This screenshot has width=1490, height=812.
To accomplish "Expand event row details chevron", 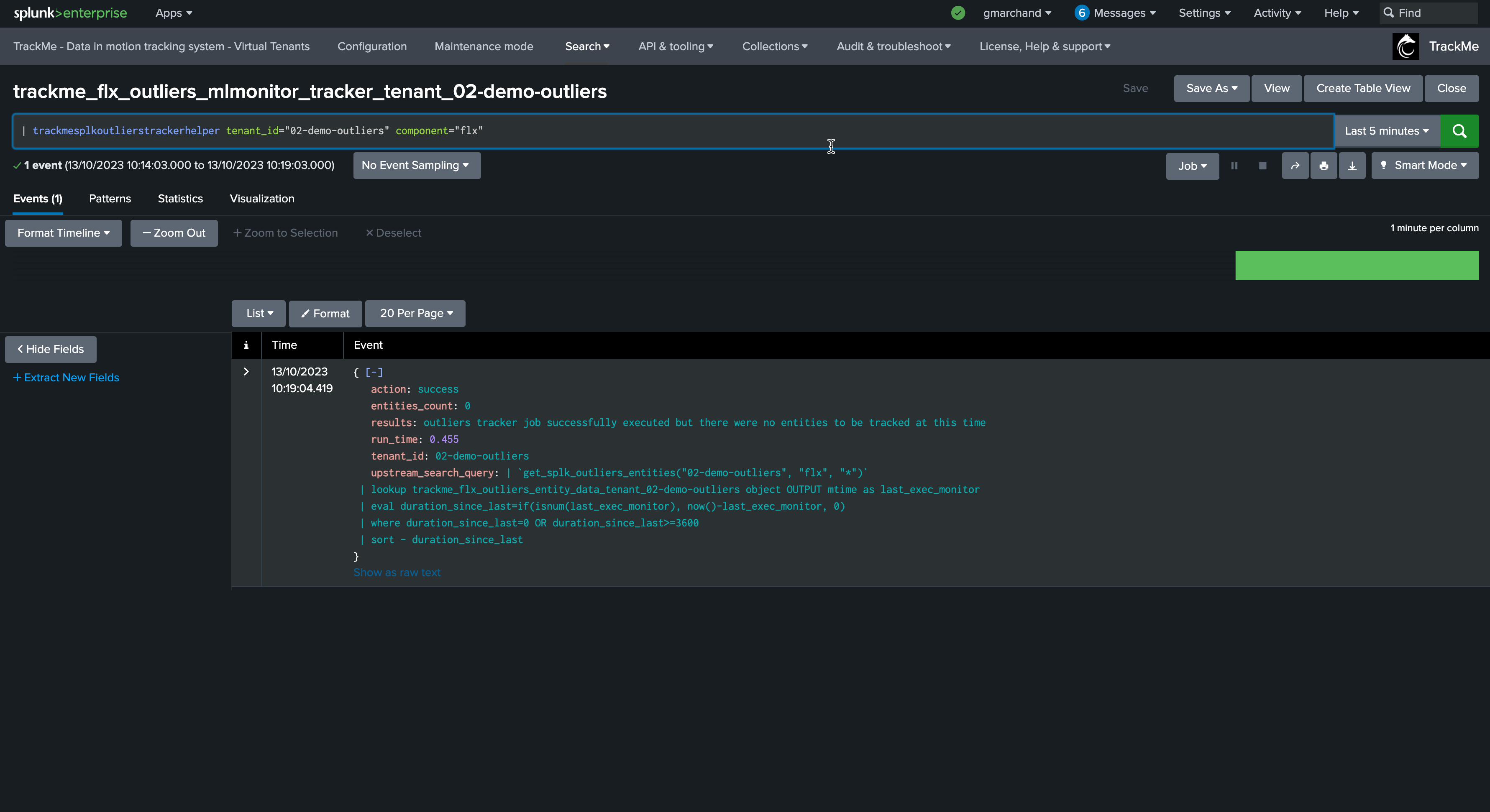I will pyautogui.click(x=246, y=372).
